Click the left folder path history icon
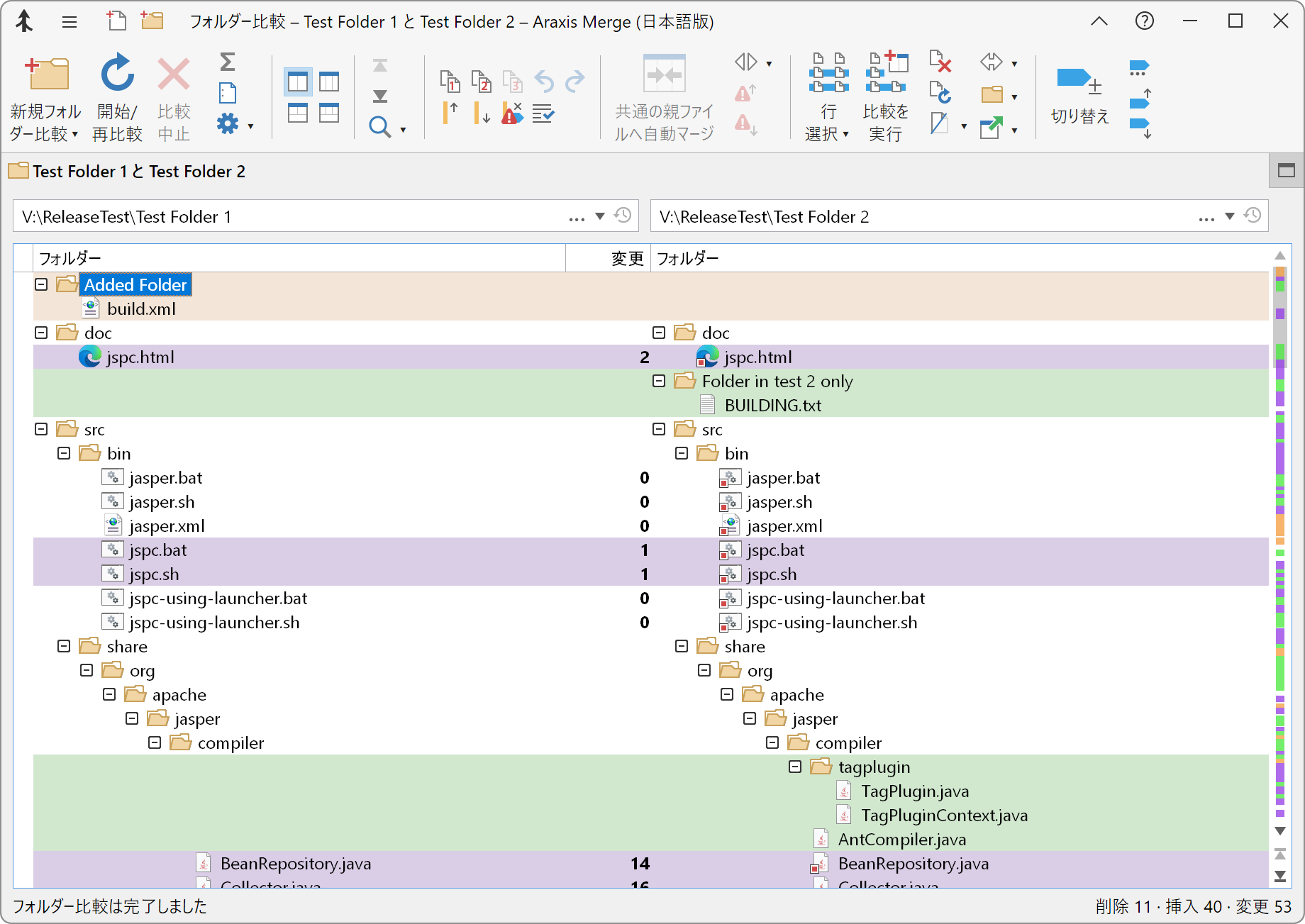 coord(623,216)
